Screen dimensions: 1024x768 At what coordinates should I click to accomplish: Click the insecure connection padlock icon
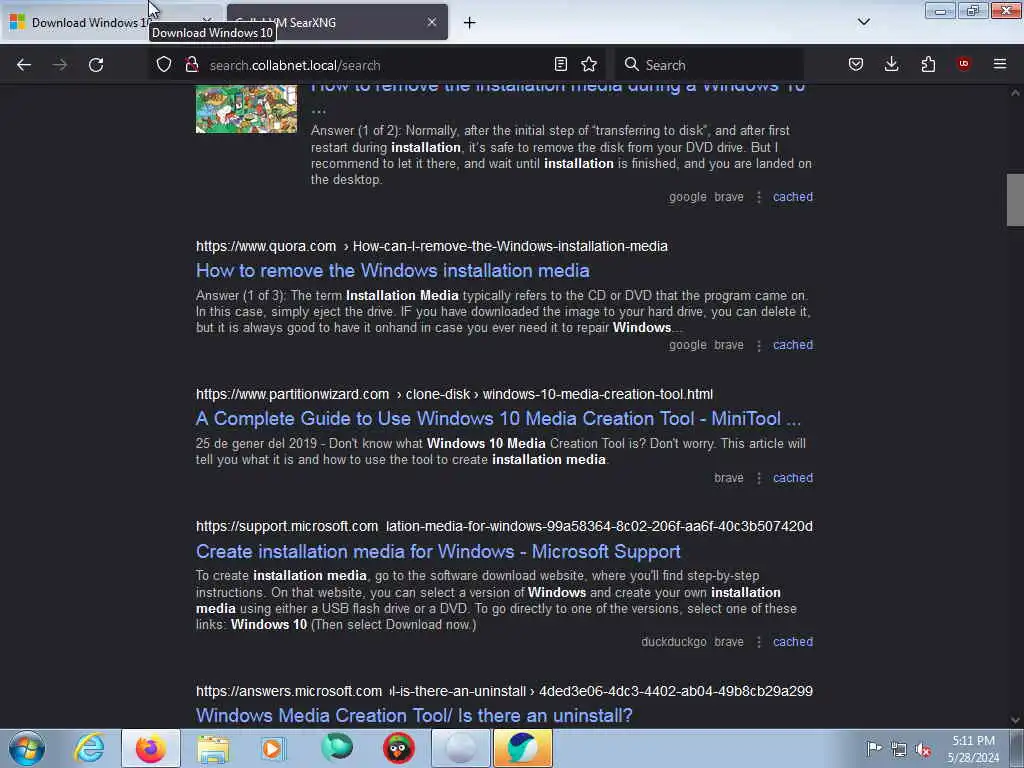tap(191, 64)
